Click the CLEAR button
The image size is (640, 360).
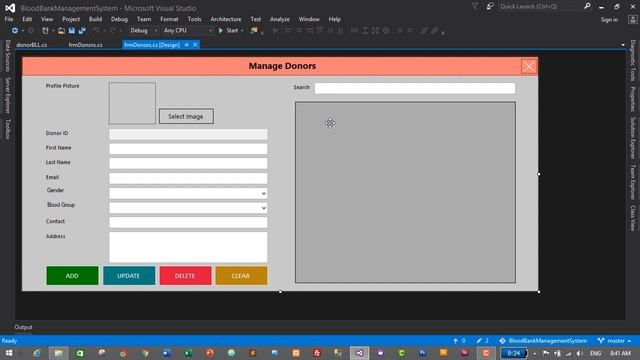point(241,276)
